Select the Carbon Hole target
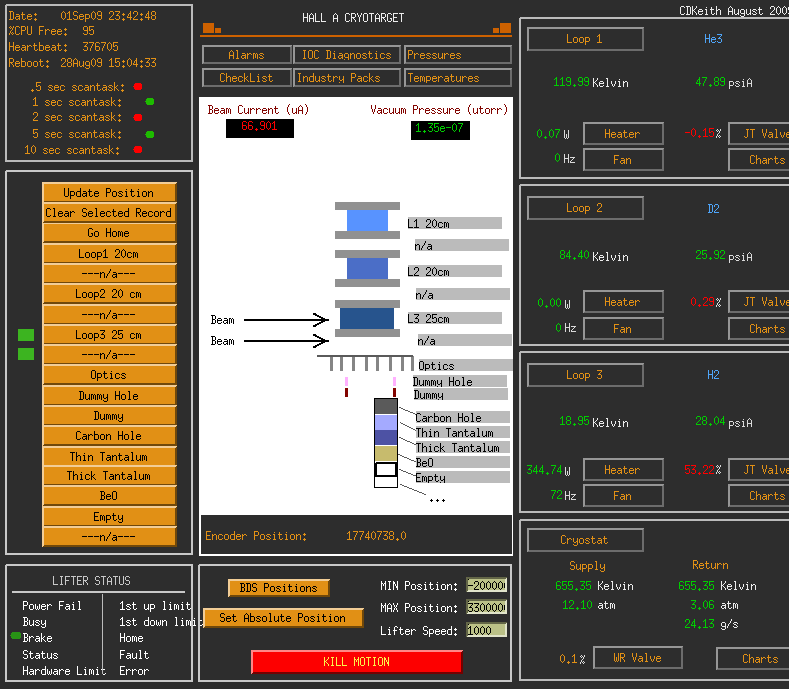 pos(109,436)
